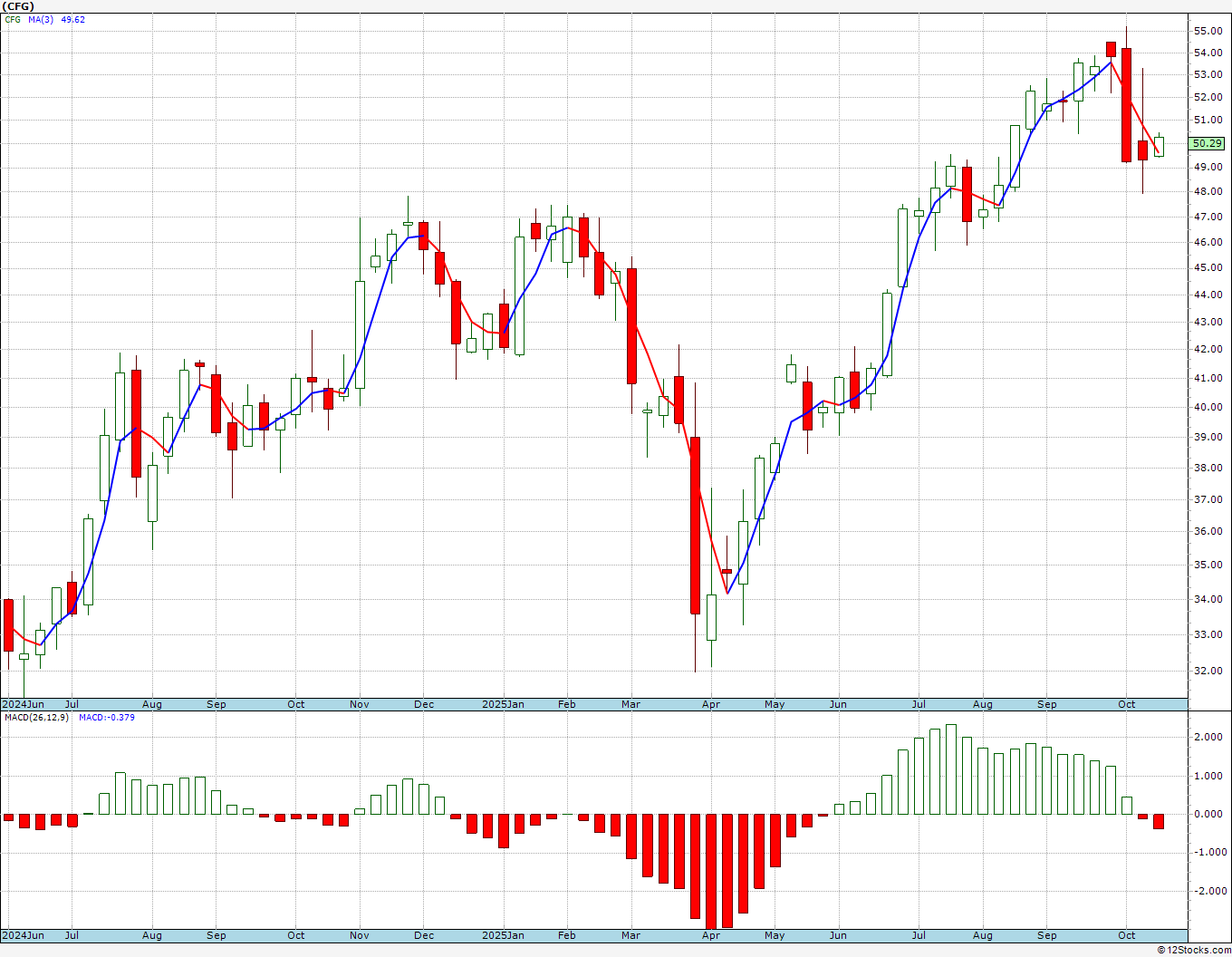Click the Feb label on the MACD panel time axis
Viewport: 1232px width, 957px height.
pos(567,935)
